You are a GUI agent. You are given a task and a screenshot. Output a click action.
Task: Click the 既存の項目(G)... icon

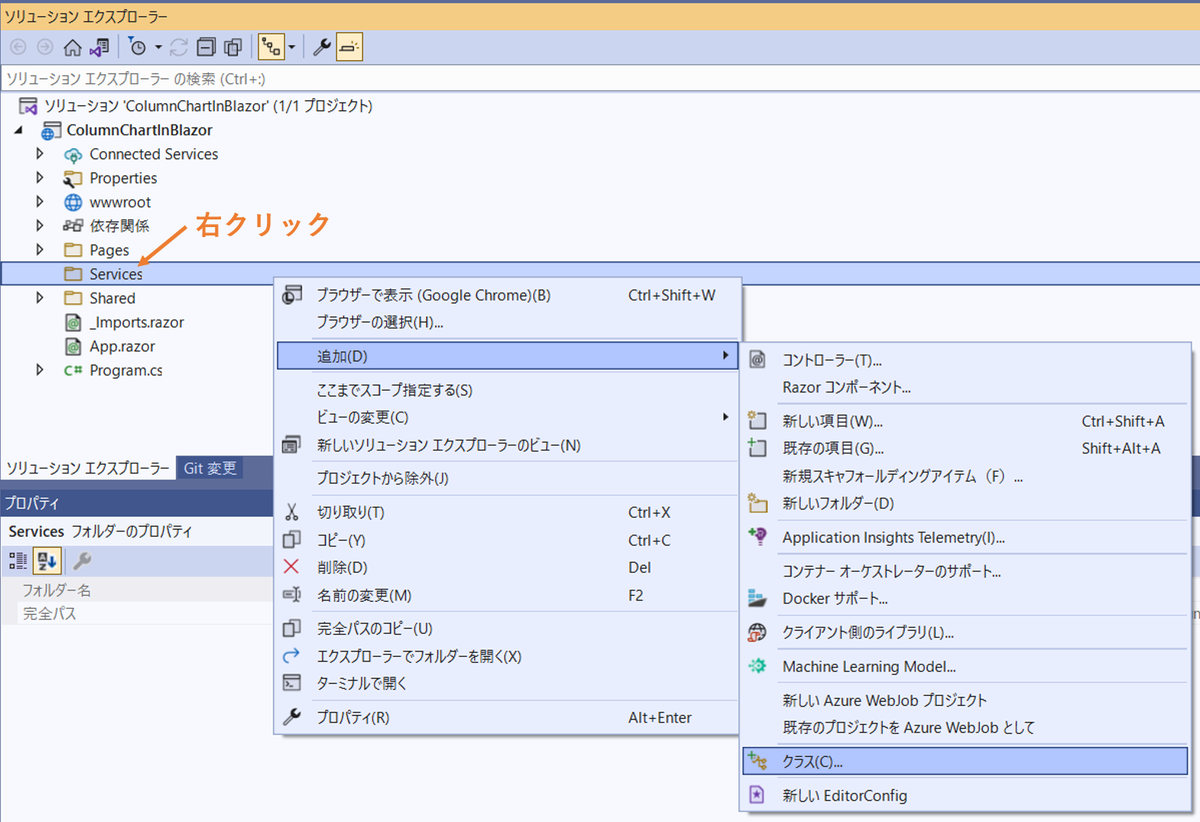758,448
